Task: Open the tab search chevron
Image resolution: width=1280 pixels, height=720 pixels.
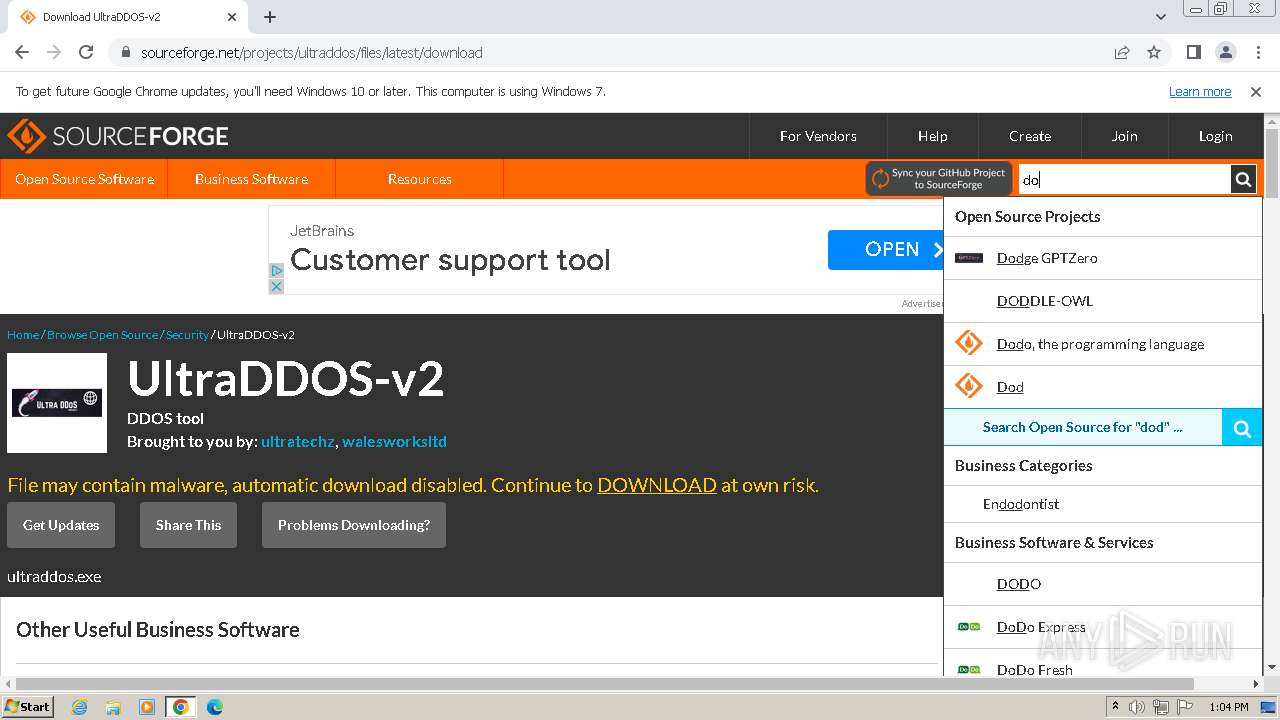Action: coord(1161,17)
